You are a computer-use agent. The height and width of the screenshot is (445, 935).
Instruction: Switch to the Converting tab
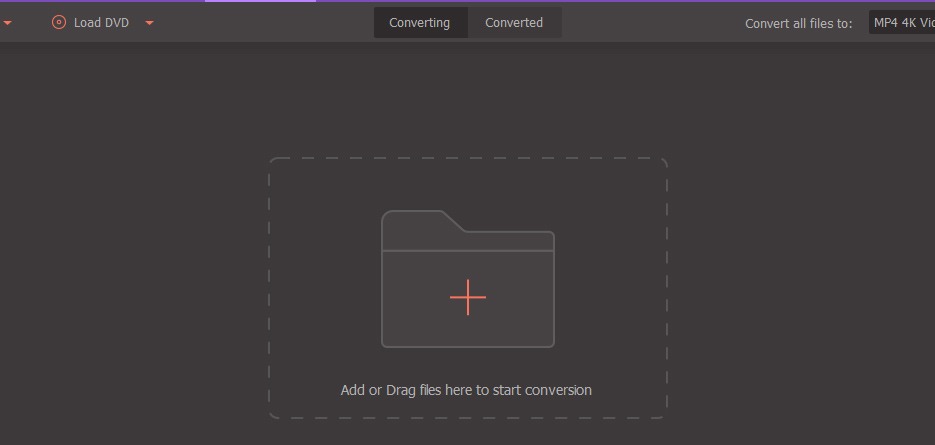(420, 23)
